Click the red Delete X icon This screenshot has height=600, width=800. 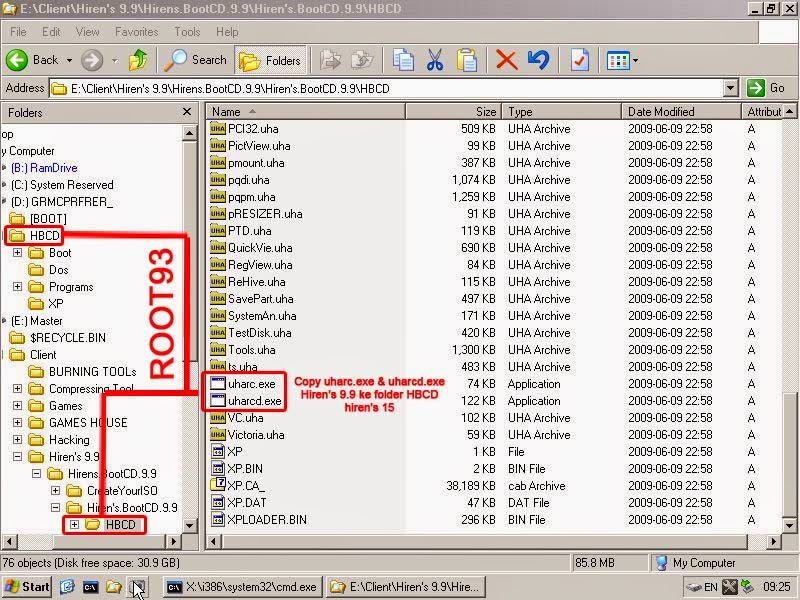click(506, 60)
